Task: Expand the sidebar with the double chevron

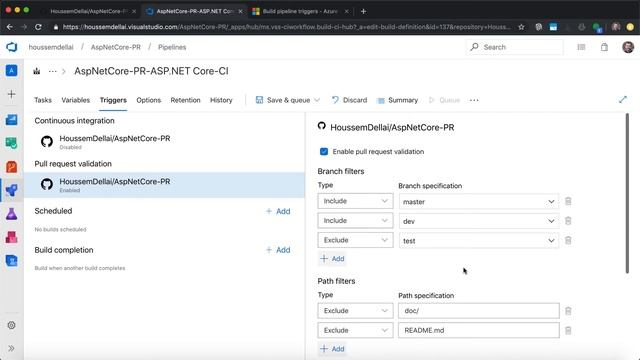Action: pos(11,348)
